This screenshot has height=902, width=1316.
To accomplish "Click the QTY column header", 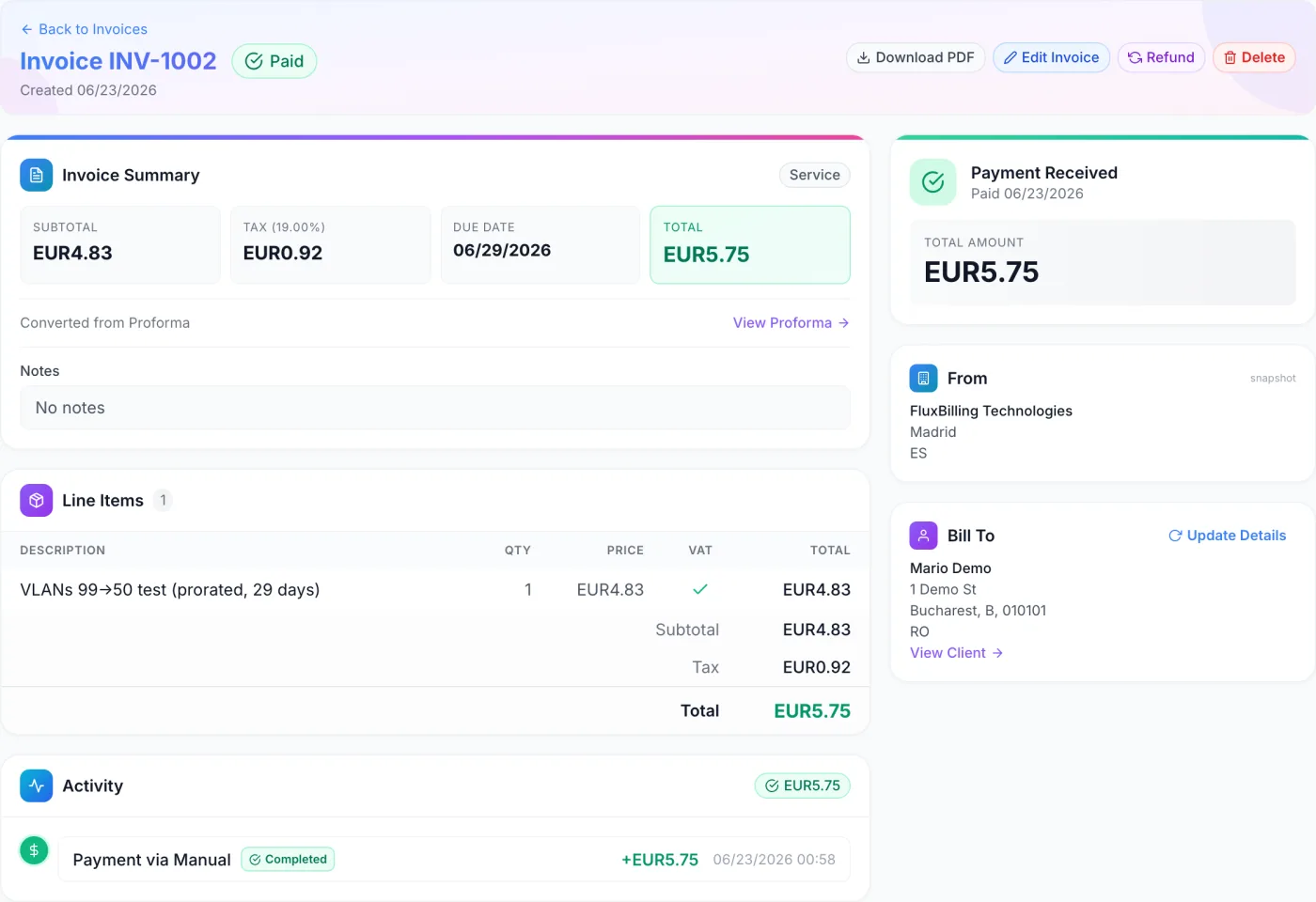I will click(x=517, y=551).
